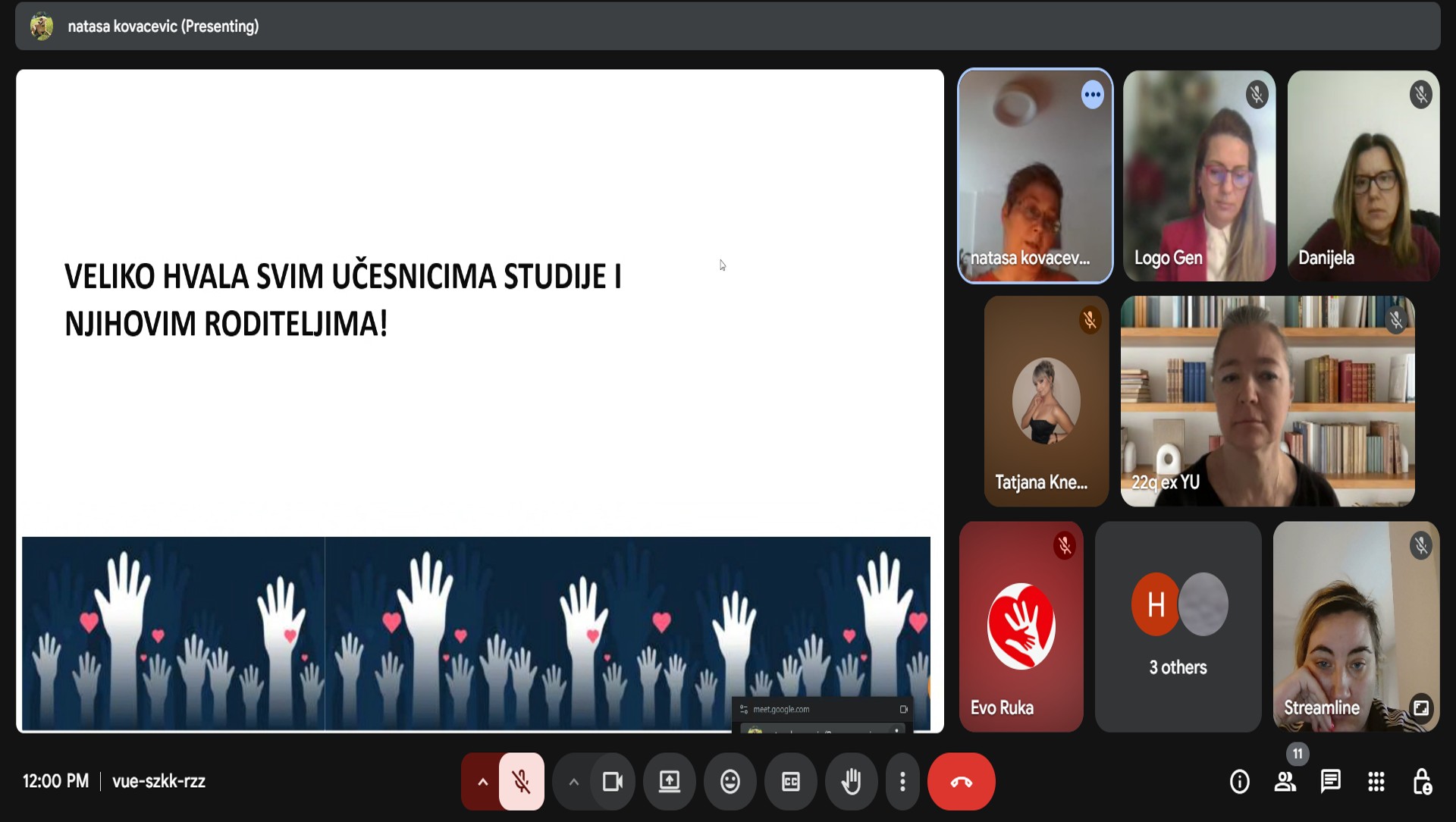Open the emoji reactions button
Screen dimensions: 1456x822
coord(730,781)
